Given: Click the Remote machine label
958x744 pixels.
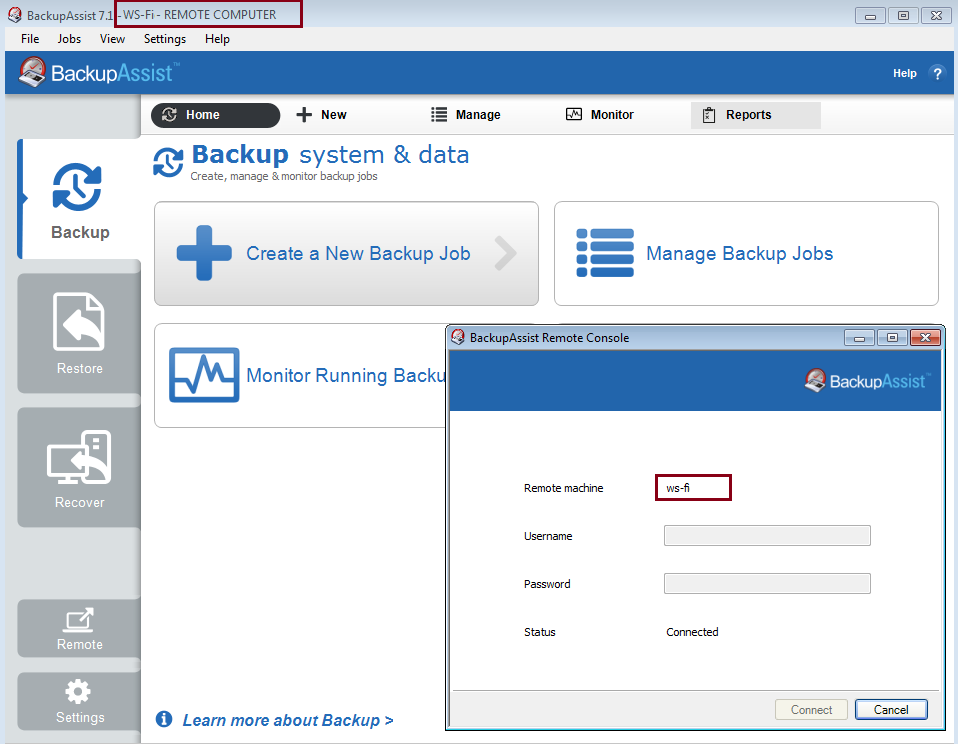Looking at the screenshot, I should pyautogui.click(x=563, y=488).
